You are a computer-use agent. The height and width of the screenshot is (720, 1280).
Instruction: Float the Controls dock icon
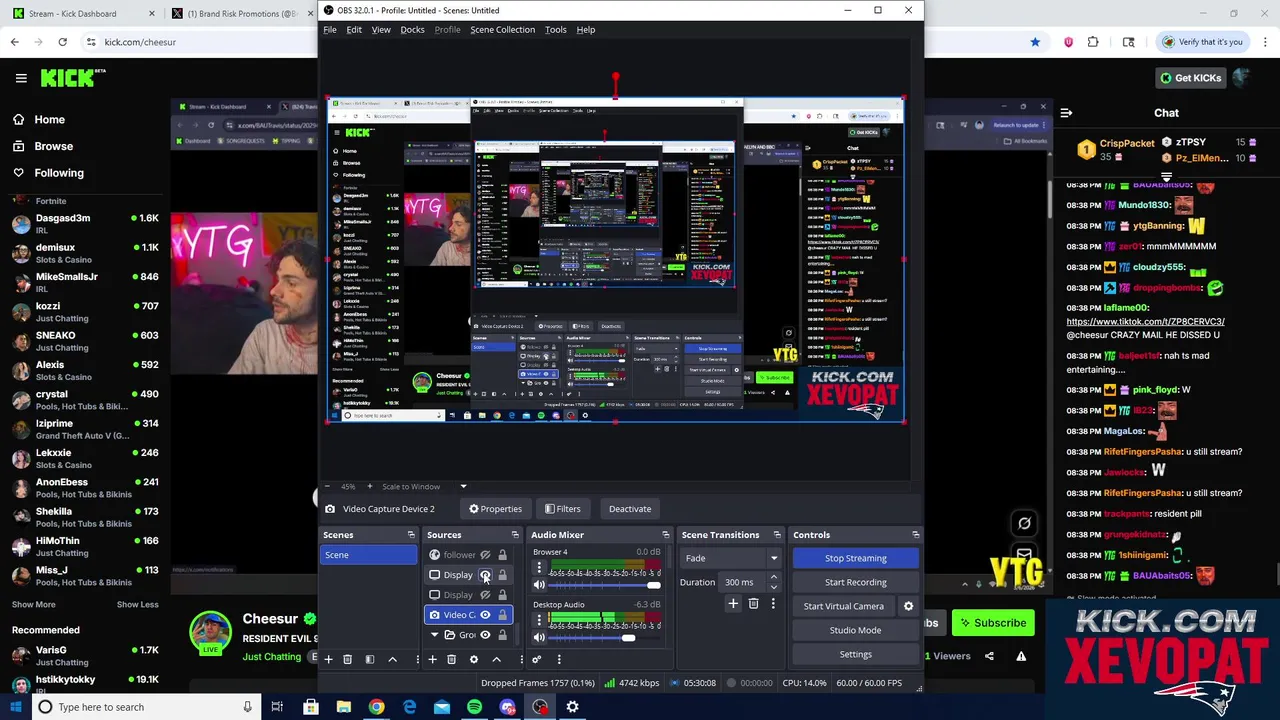[x=915, y=535]
